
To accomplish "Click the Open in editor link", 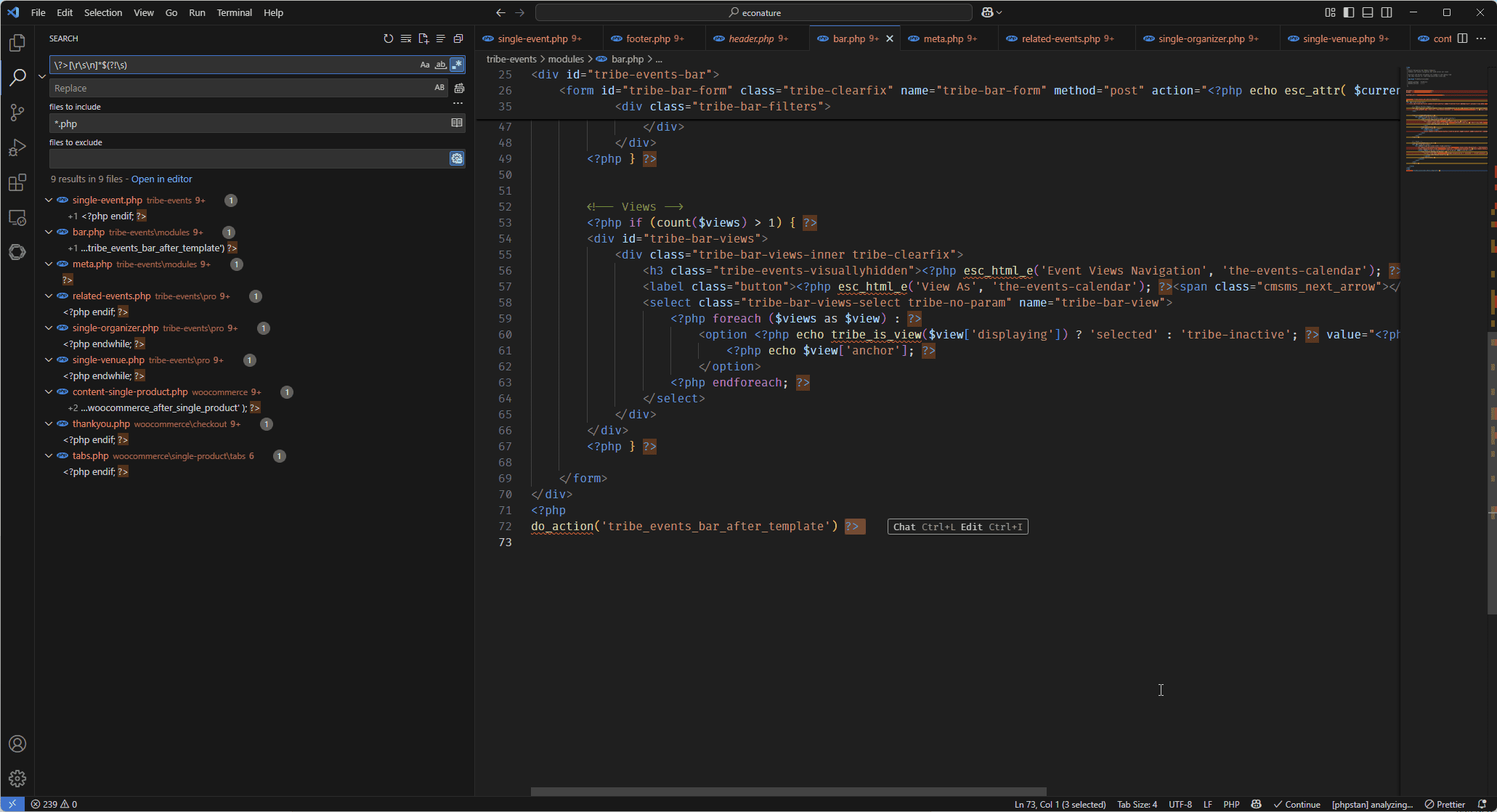I will tap(162, 179).
